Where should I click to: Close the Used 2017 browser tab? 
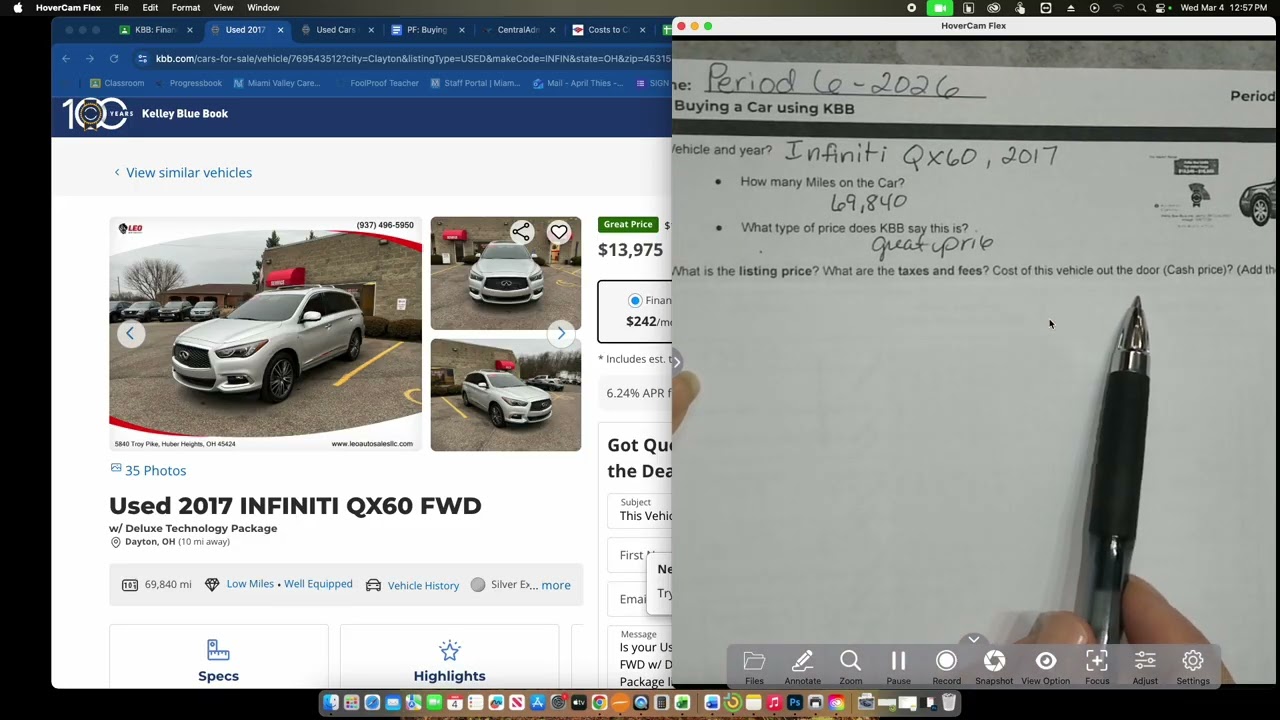click(280, 30)
